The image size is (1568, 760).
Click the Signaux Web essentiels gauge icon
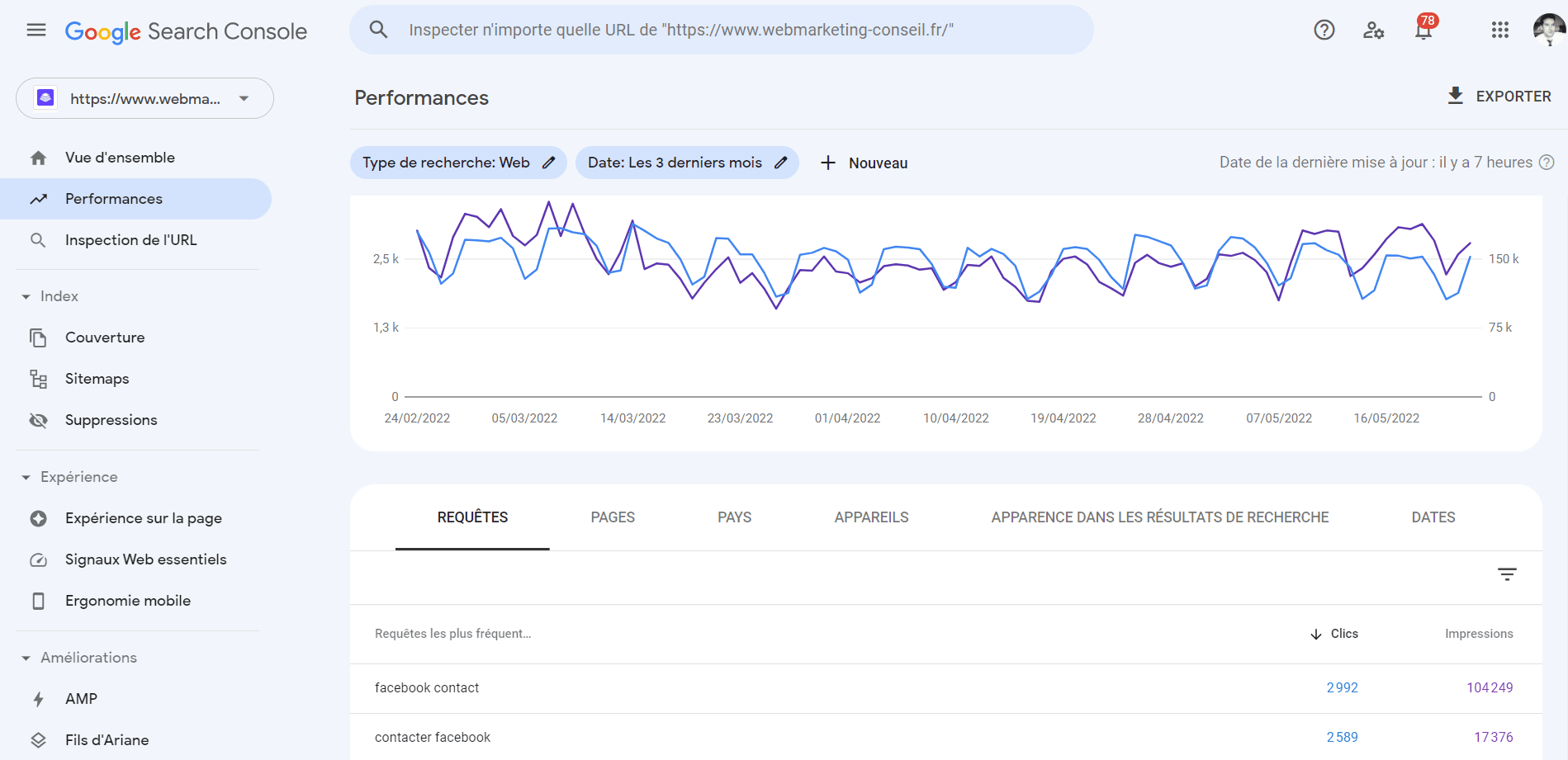coord(38,559)
